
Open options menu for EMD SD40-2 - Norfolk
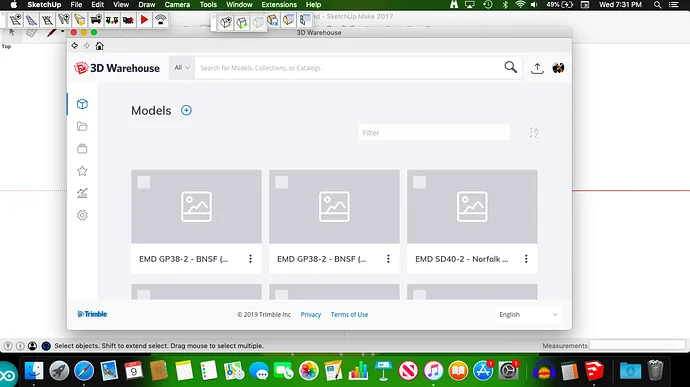[526, 259]
